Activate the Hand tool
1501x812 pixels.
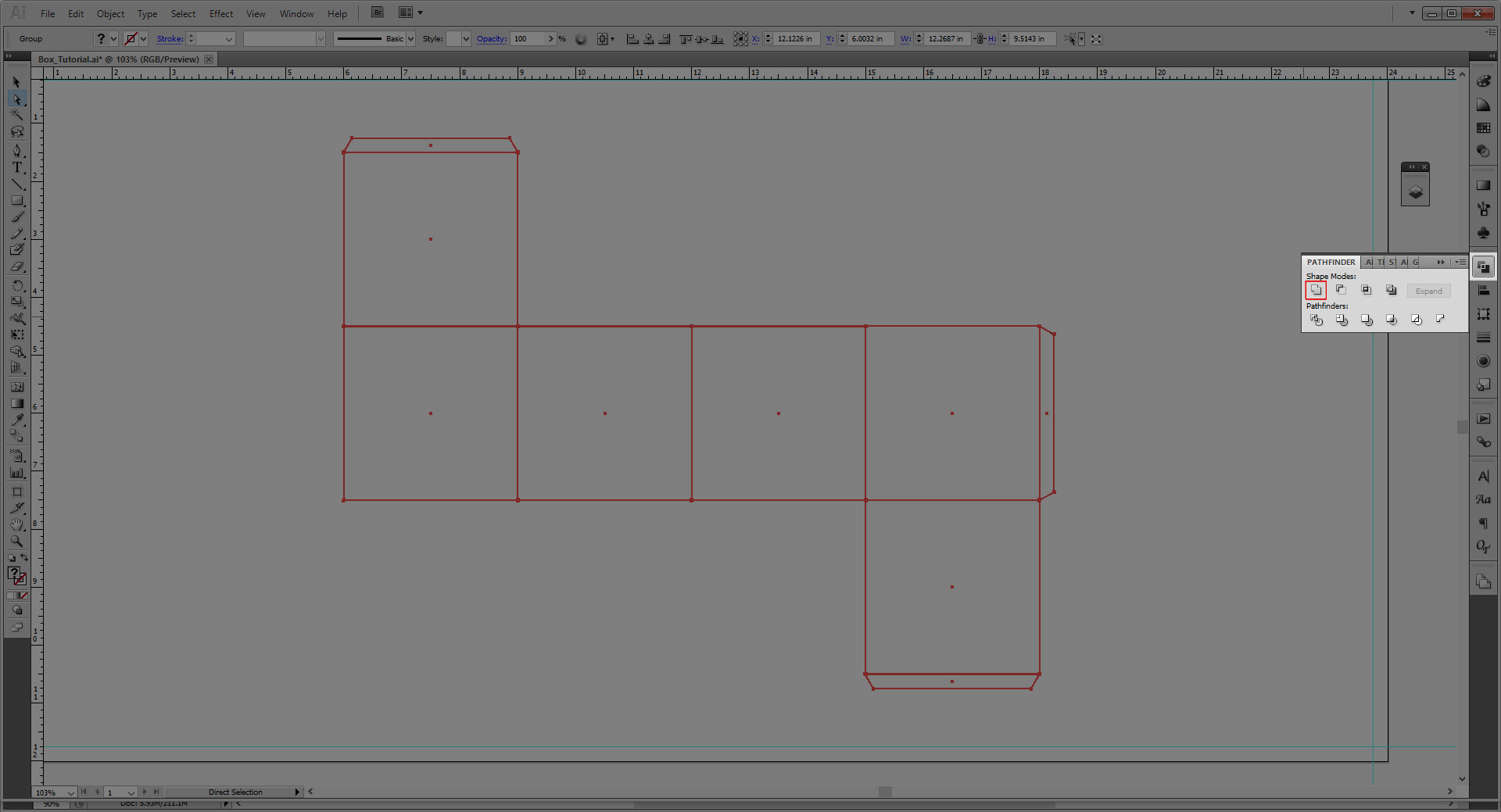[17, 525]
